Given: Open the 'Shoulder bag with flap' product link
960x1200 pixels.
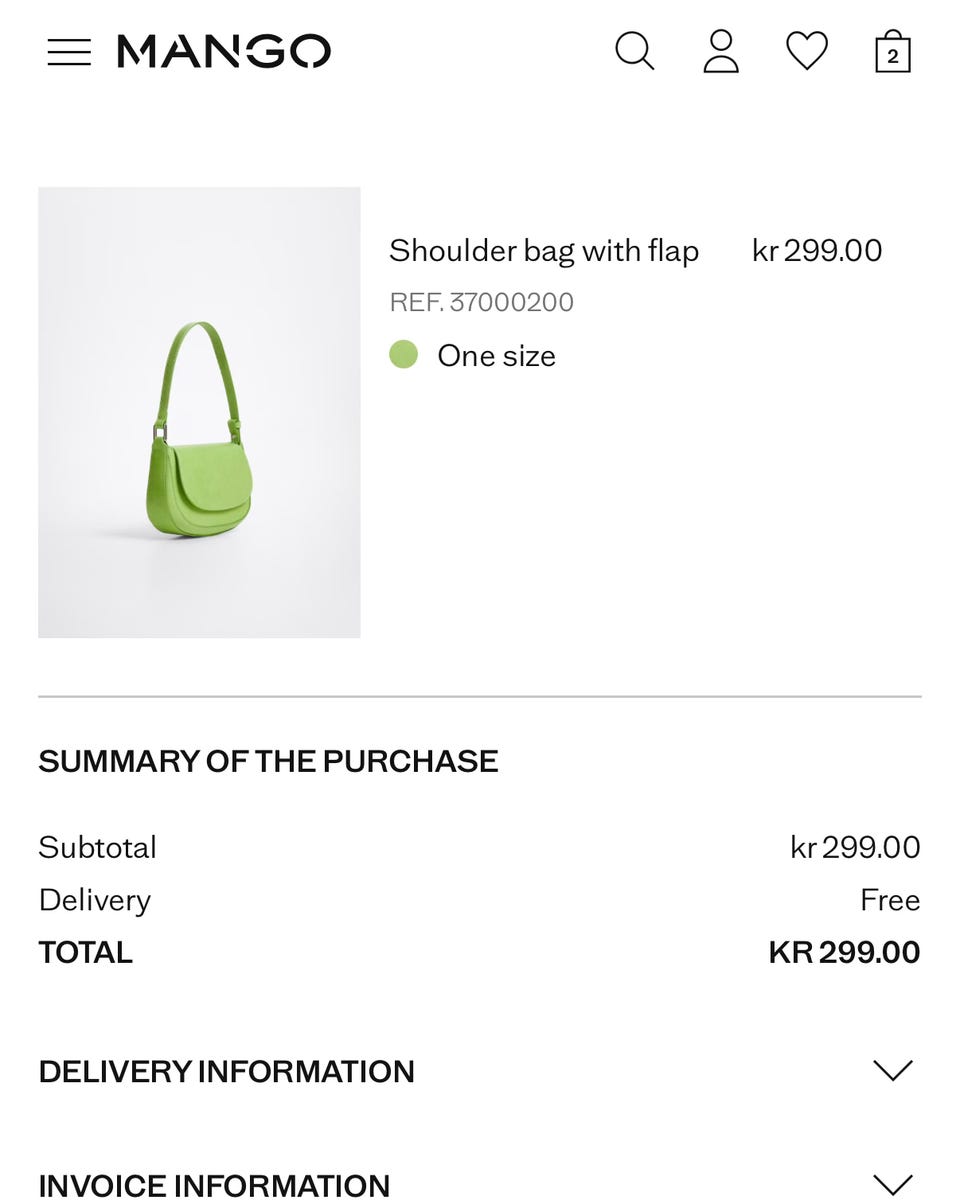Looking at the screenshot, I should point(543,250).
